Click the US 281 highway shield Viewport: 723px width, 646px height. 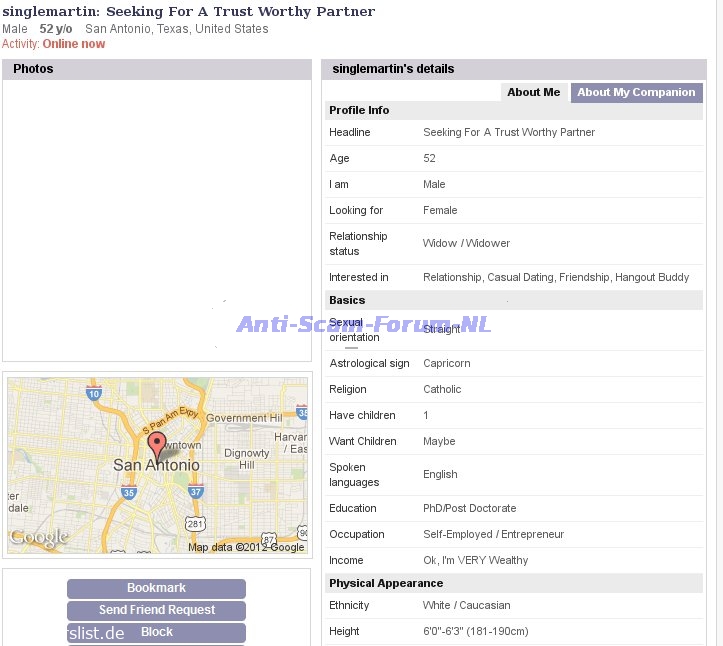click(196, 524)
